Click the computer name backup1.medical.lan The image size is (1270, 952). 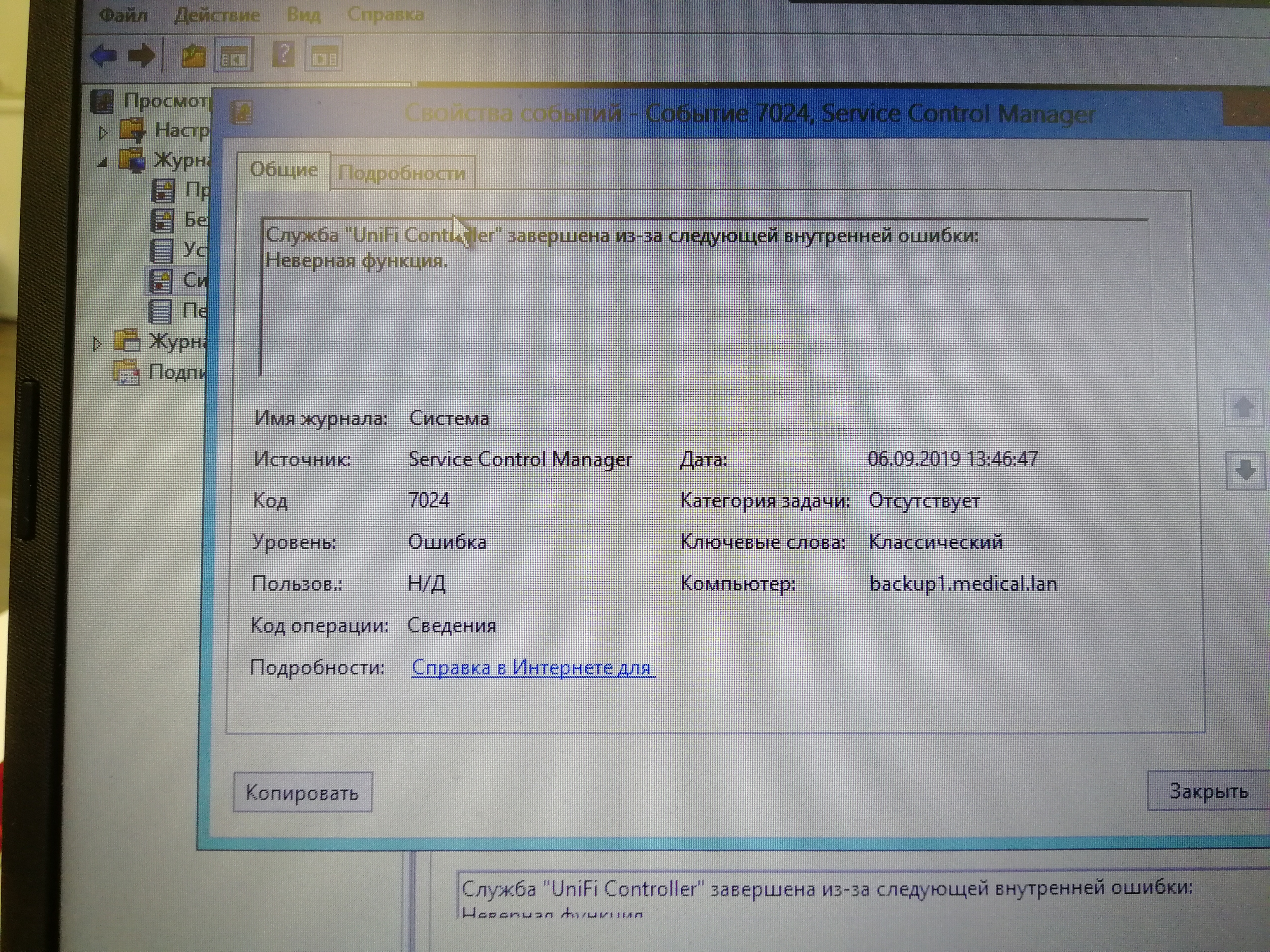pos(963,584)
